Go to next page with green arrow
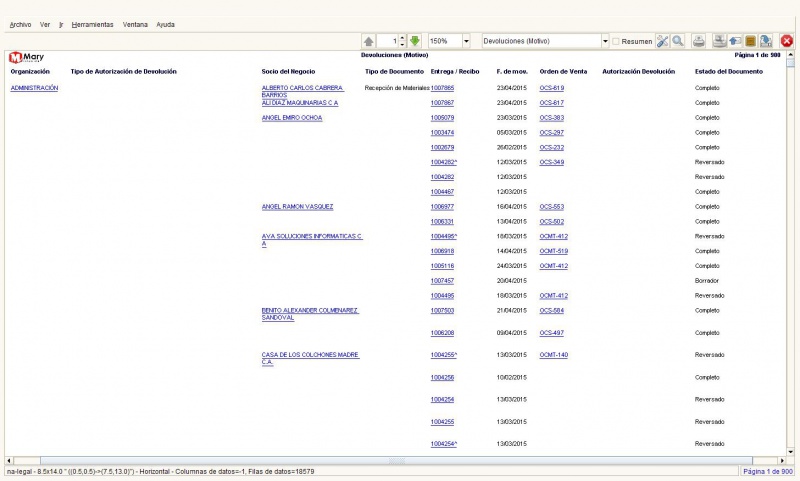 pyautogui.click(x=415, y=41)
